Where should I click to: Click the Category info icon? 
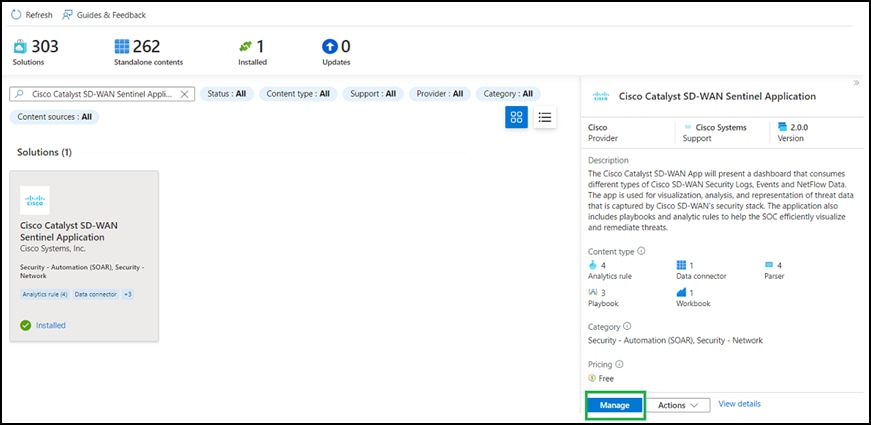(627, 326)
